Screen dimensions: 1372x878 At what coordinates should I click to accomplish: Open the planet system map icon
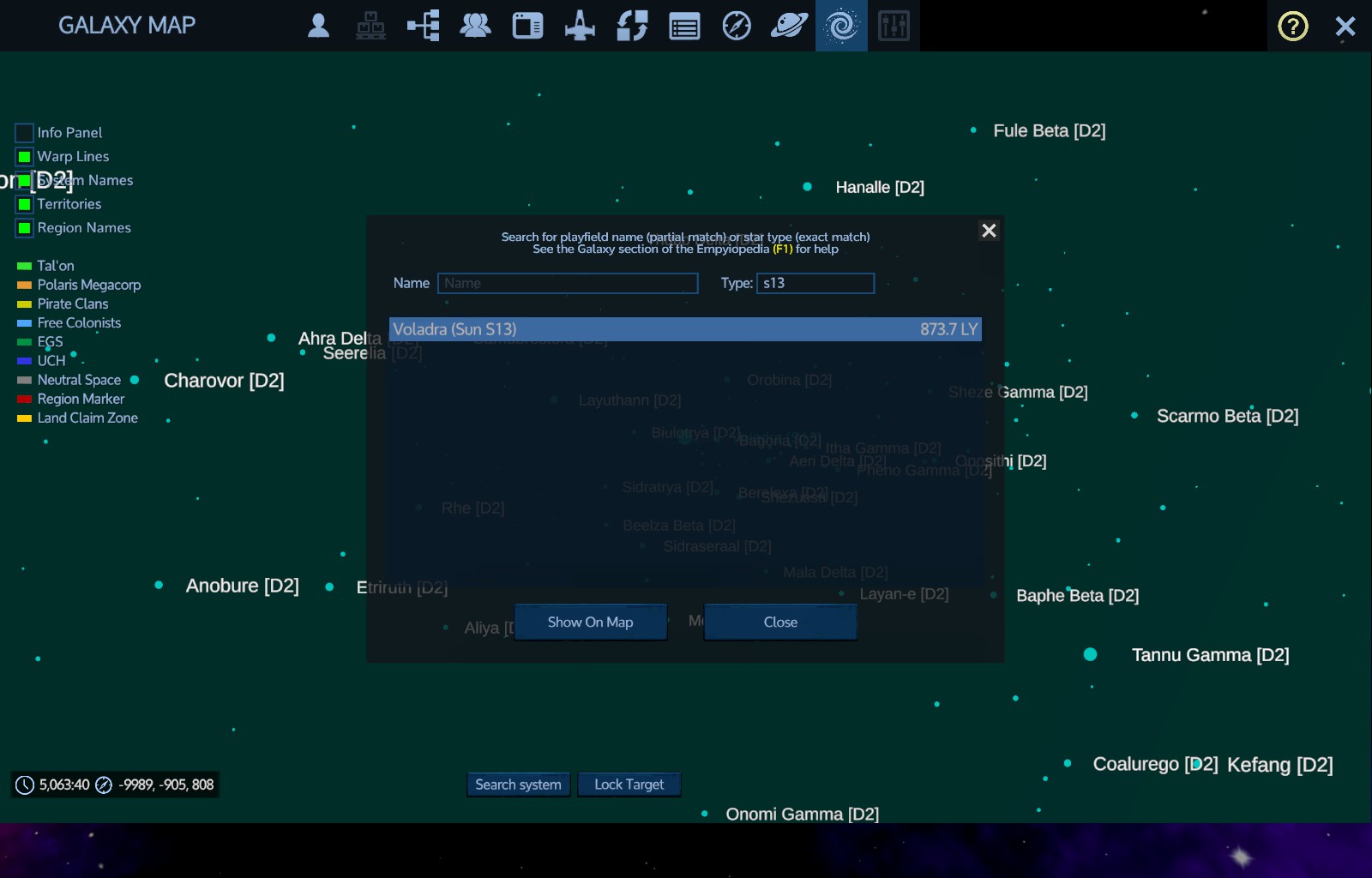click(789, 26)
